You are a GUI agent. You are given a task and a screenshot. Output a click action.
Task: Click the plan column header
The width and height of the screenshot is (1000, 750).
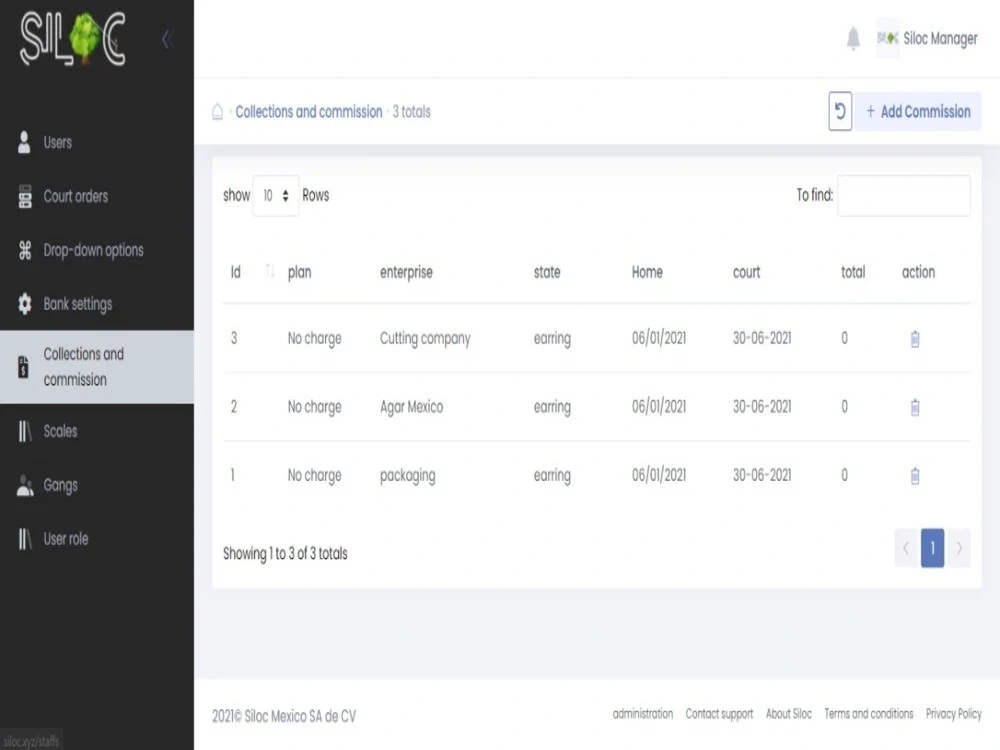coord(299,272)
